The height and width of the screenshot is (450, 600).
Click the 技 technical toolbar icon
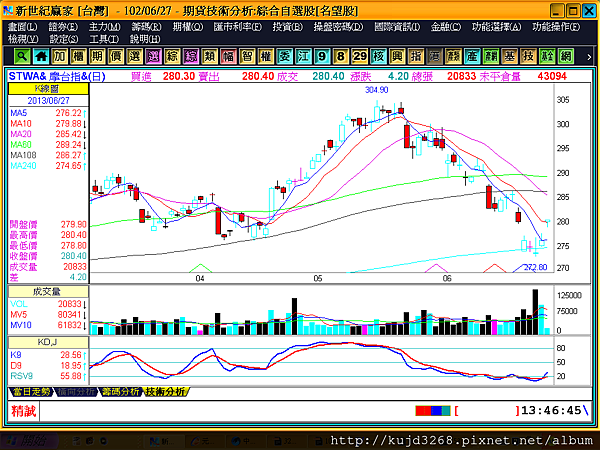pyautogui.click(x=528, y=57)
